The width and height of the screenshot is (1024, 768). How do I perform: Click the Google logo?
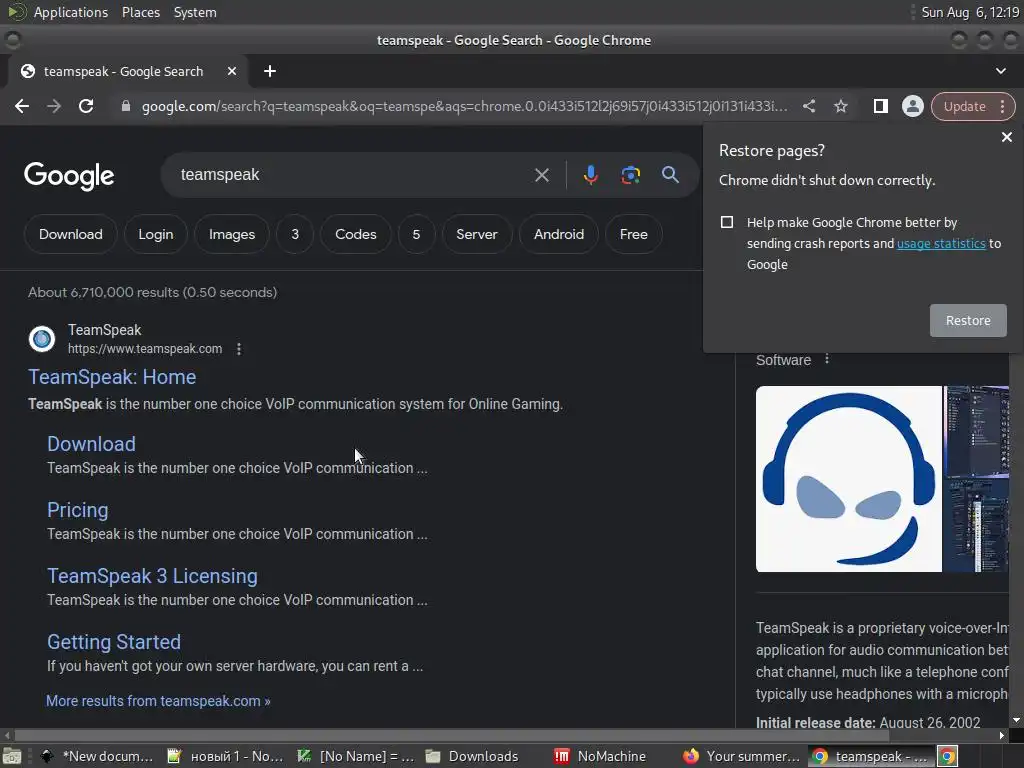point(69,176)
